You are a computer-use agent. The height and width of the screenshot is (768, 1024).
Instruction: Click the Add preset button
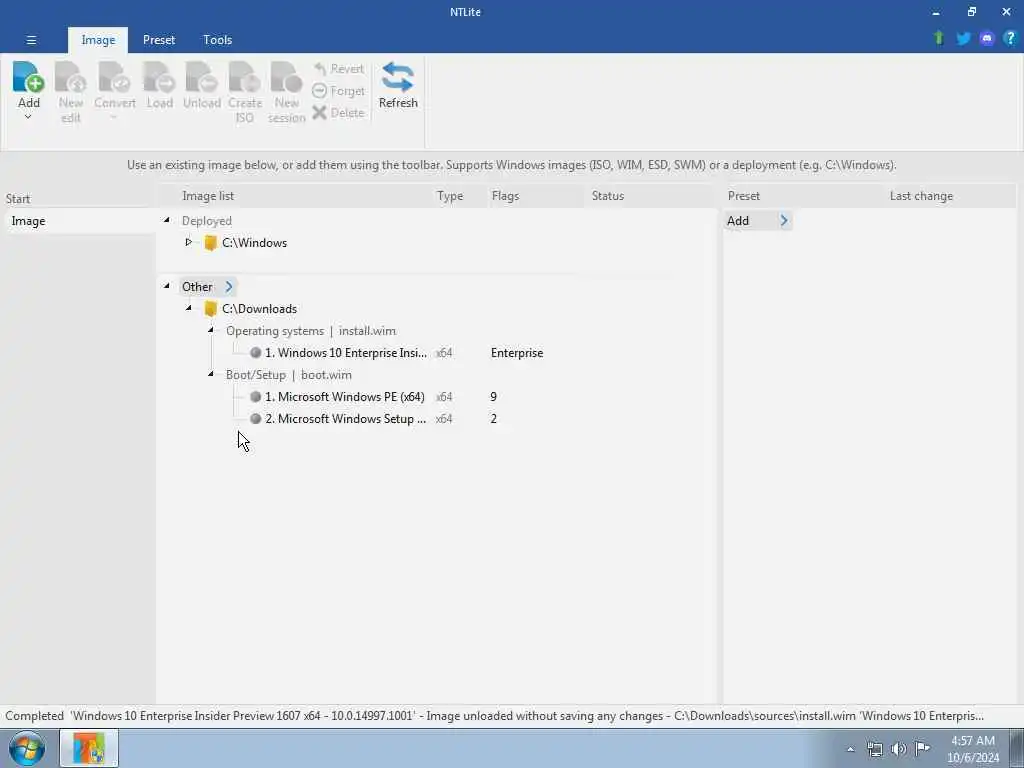(x=758, y=221)
